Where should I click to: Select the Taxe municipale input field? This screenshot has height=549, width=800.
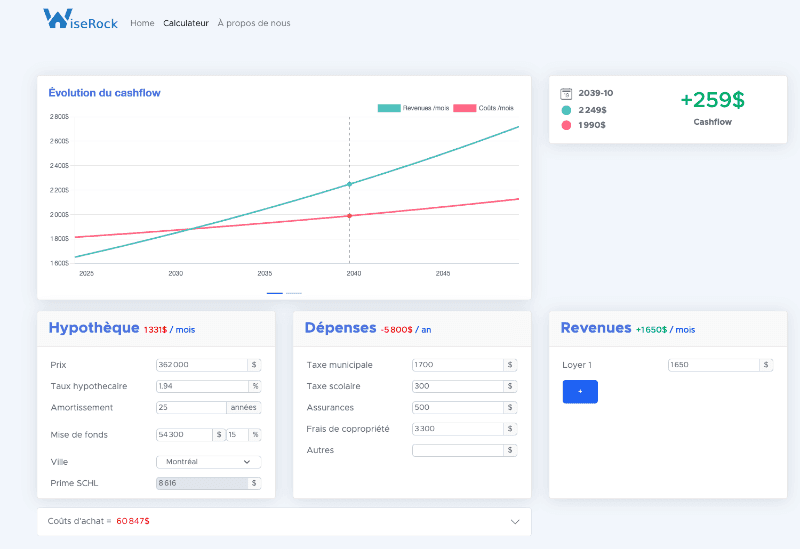pyautogui.click(x=457, y=365)
